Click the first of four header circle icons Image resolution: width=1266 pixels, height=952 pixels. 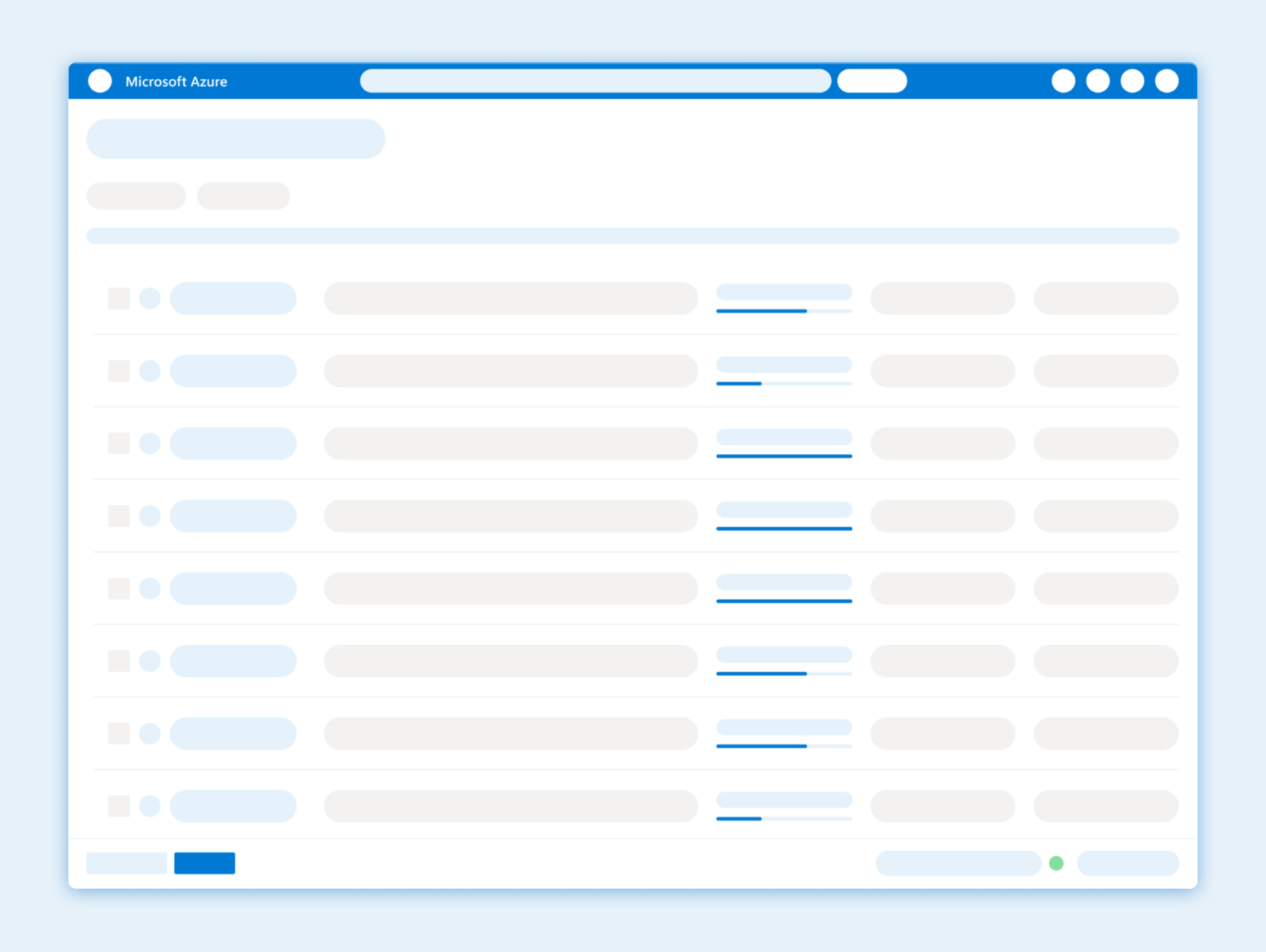(x=1063, y=81)
